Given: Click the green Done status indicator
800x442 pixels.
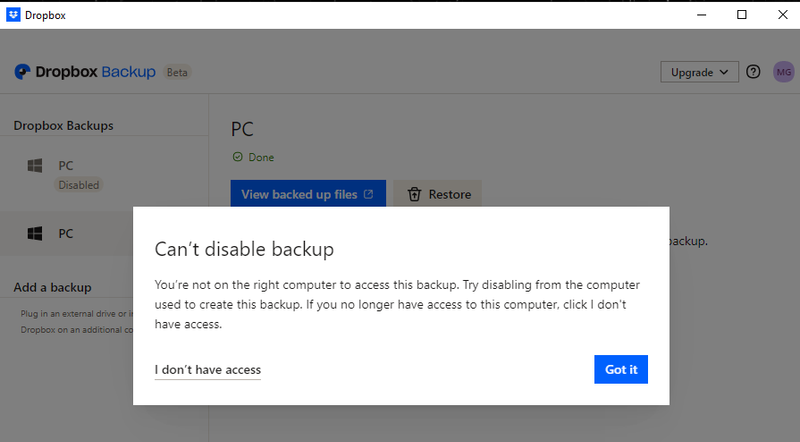Looking at the screenshot, I should click(253, 157).
